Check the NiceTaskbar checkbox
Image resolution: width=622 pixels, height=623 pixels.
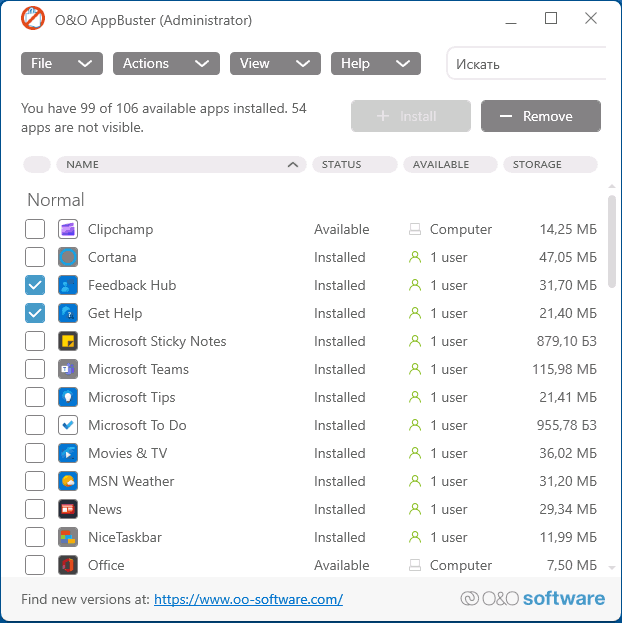pos(35,537)
